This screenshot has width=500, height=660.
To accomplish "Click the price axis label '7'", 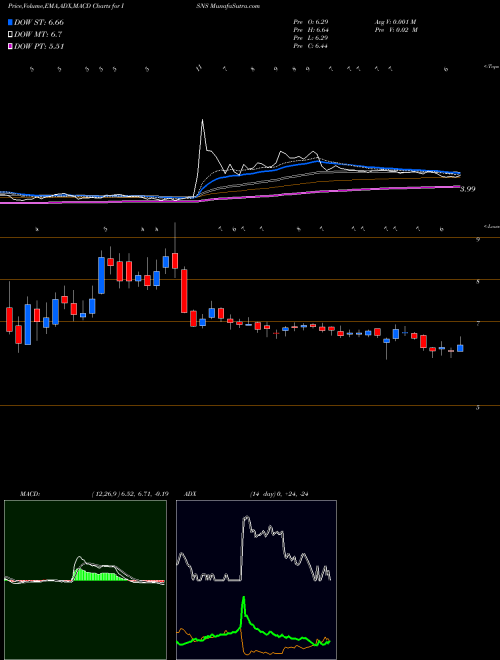I will coord(478,324).
